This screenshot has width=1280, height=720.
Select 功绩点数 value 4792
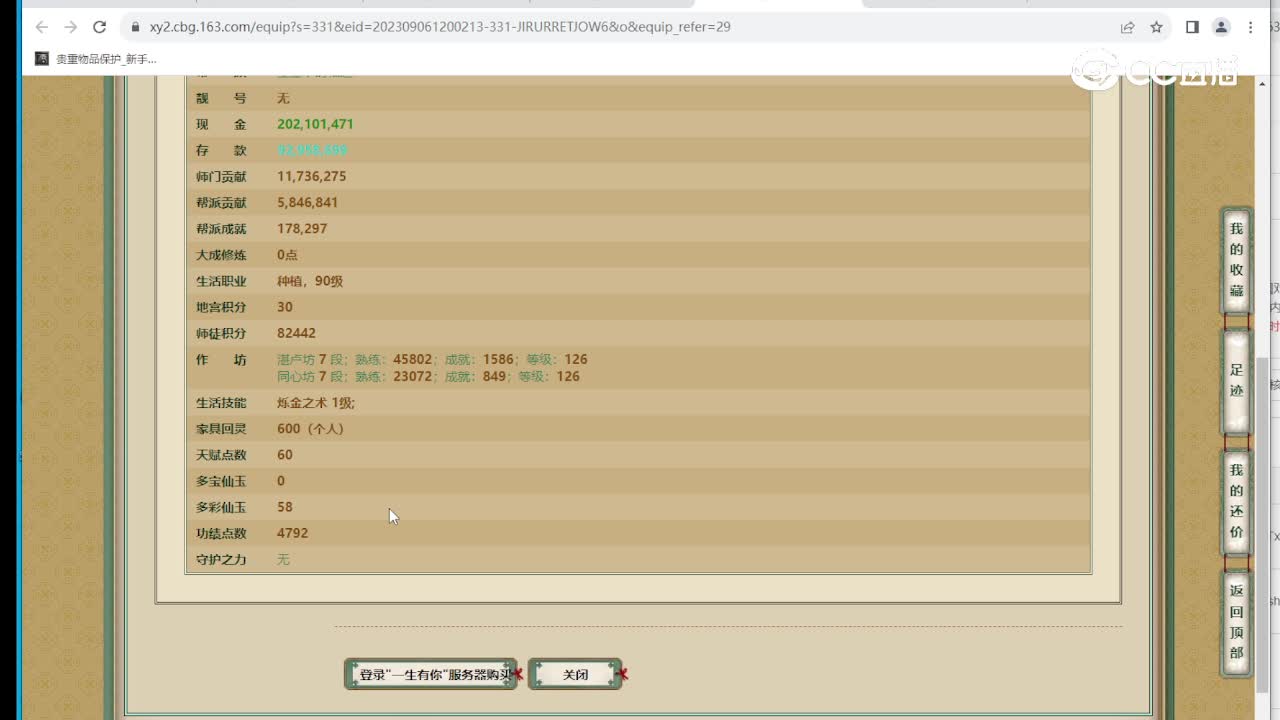(x=292, y=533)
